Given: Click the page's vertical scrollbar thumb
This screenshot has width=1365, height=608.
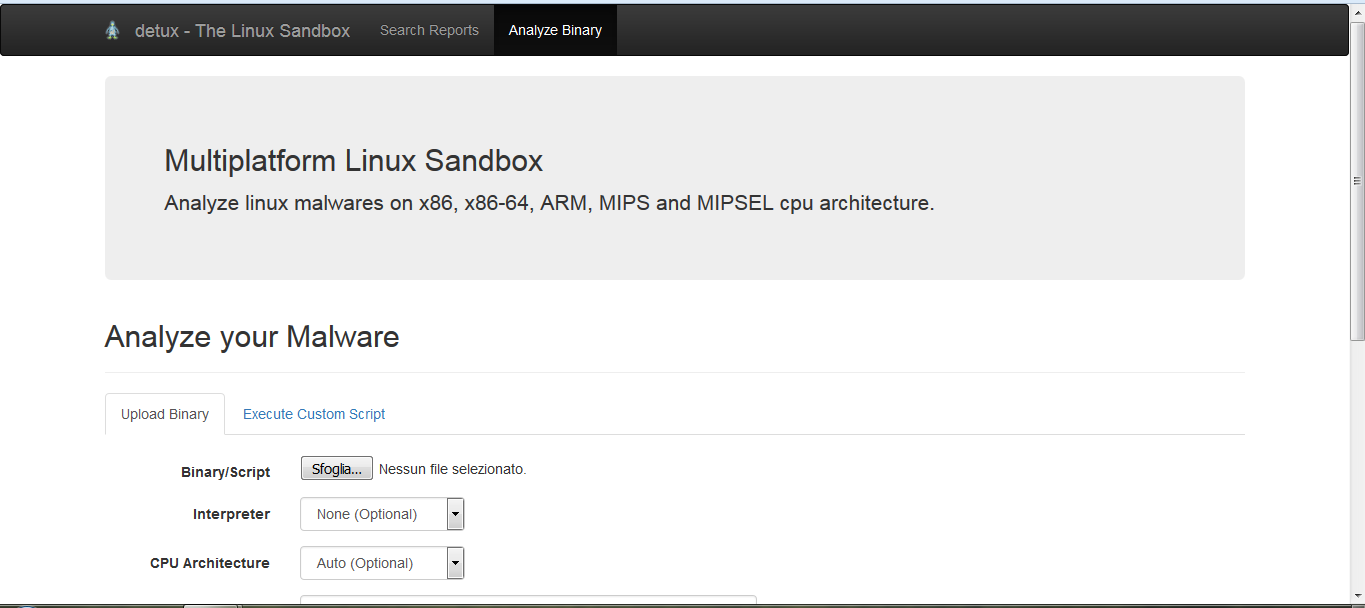Looking at the screenshot, I should (1357, 180).
